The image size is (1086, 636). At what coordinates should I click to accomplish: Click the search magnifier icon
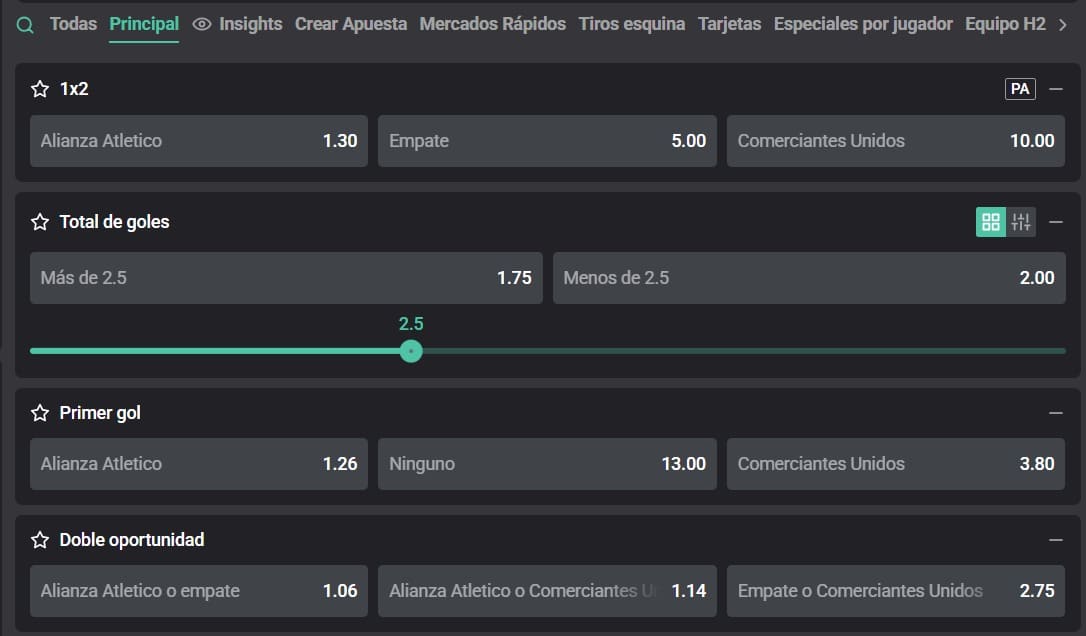[x=25, y=25]
